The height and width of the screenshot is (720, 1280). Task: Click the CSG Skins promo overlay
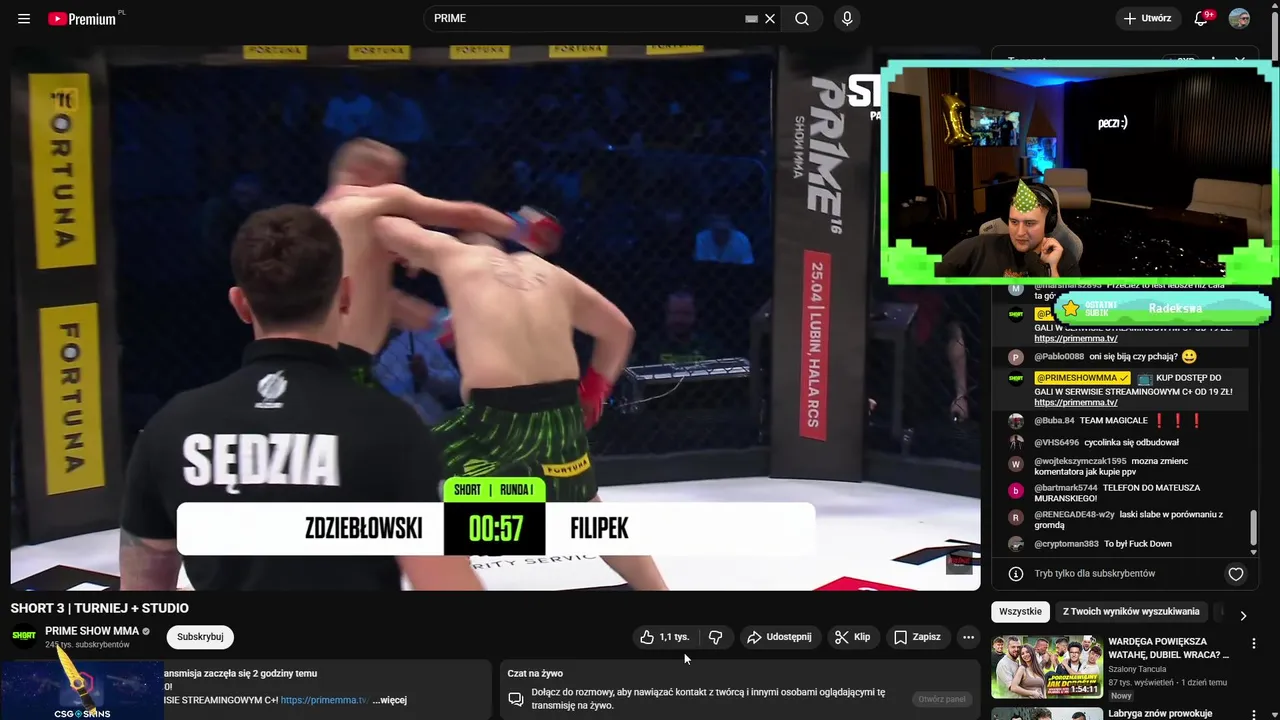click(x=82, y=690)
